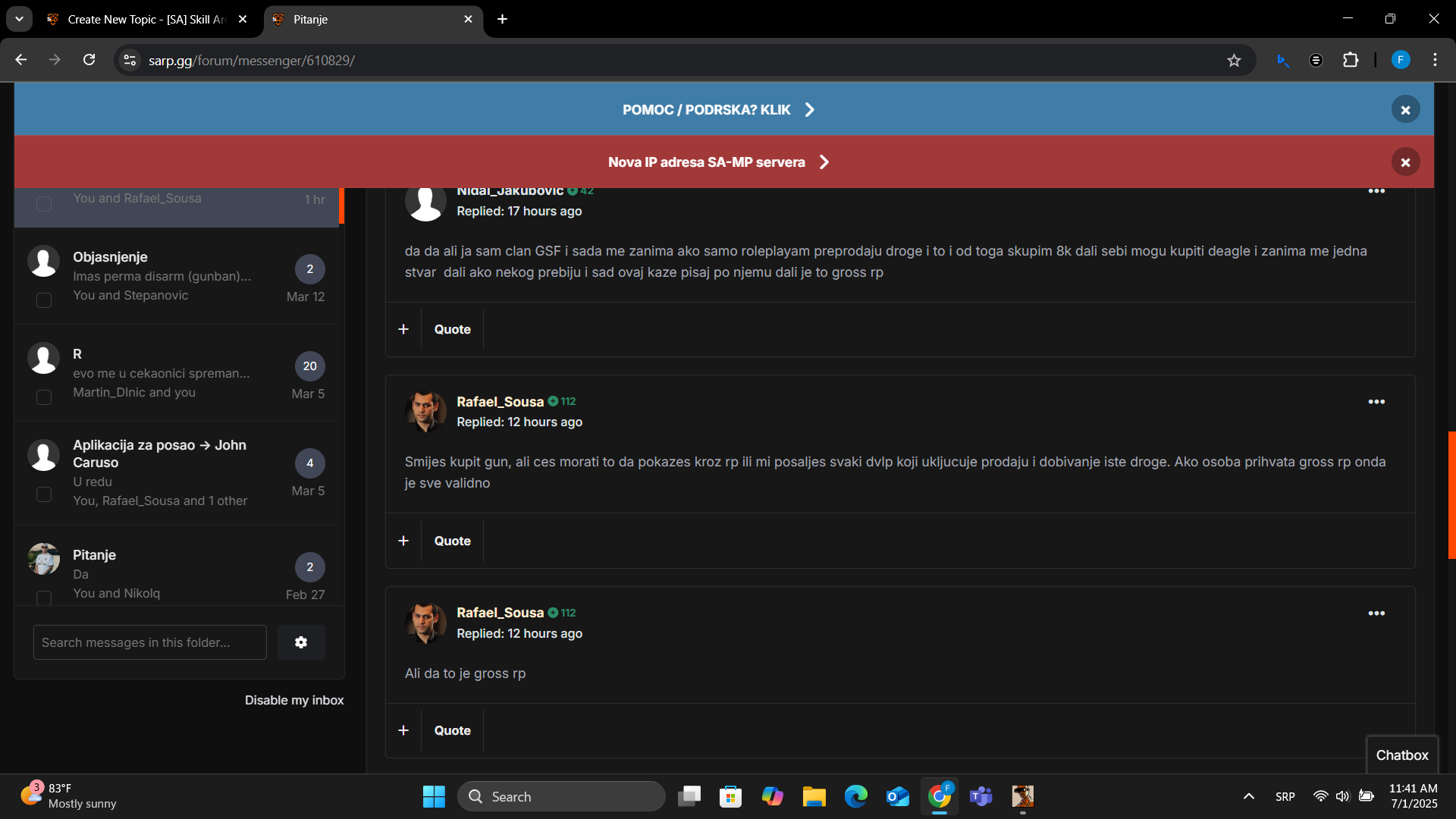The image size is (1456, 819).
Task: Open Task View from the taskbar
Action: 689,796
